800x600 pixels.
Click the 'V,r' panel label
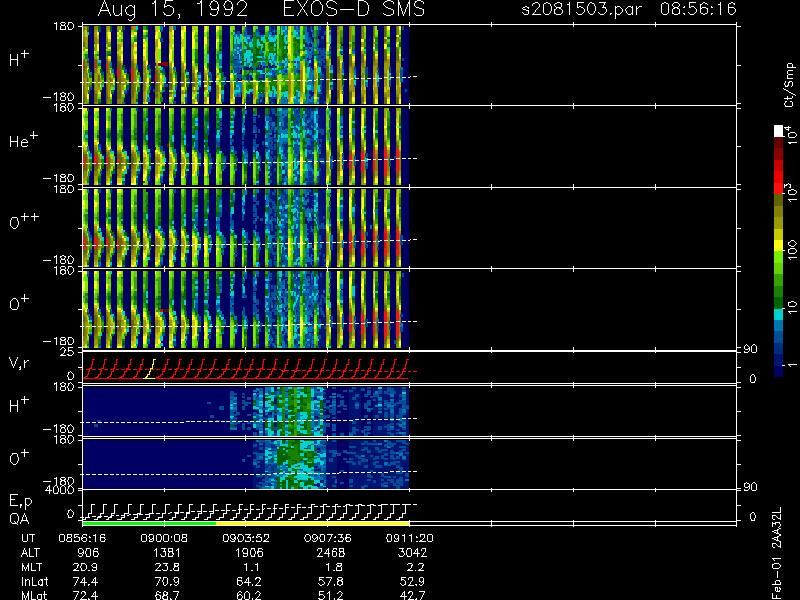(19, 363)
